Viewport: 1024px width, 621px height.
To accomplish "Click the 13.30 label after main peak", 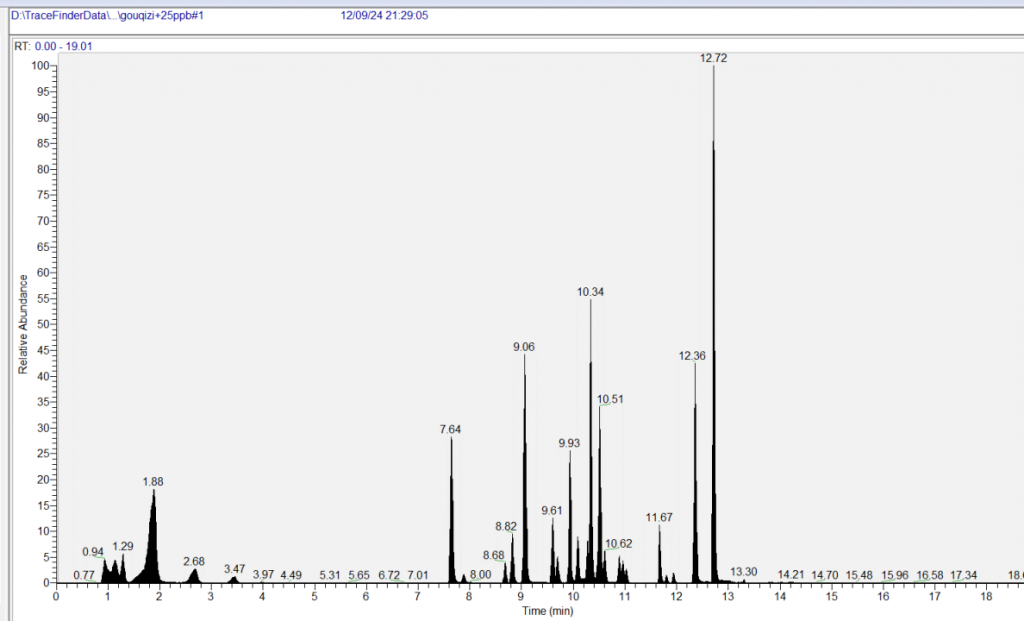I will [744, 572].
